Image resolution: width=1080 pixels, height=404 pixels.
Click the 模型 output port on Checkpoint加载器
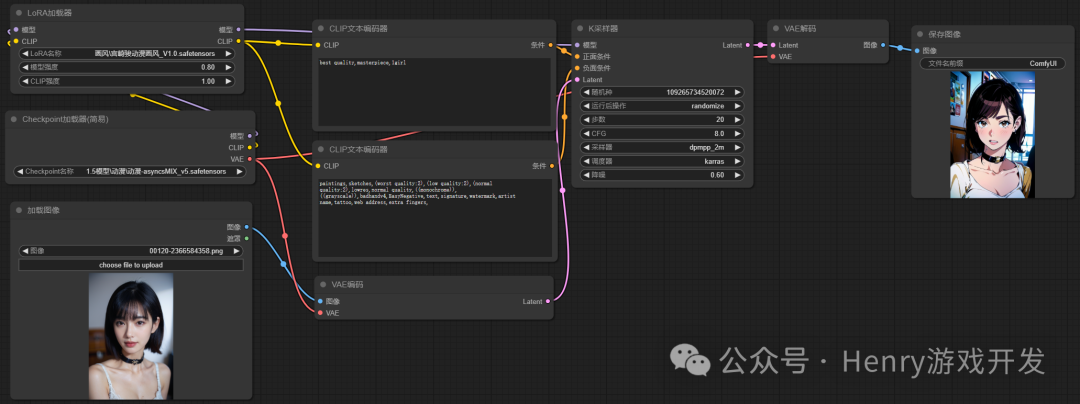pos(249,136)
